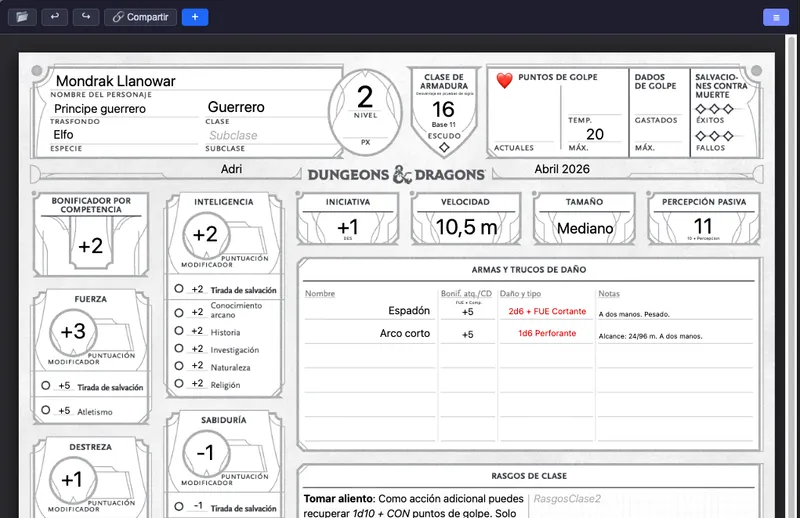800x518 pixels.
Task: Click the Compartir share button
Action: pos(141,17)
